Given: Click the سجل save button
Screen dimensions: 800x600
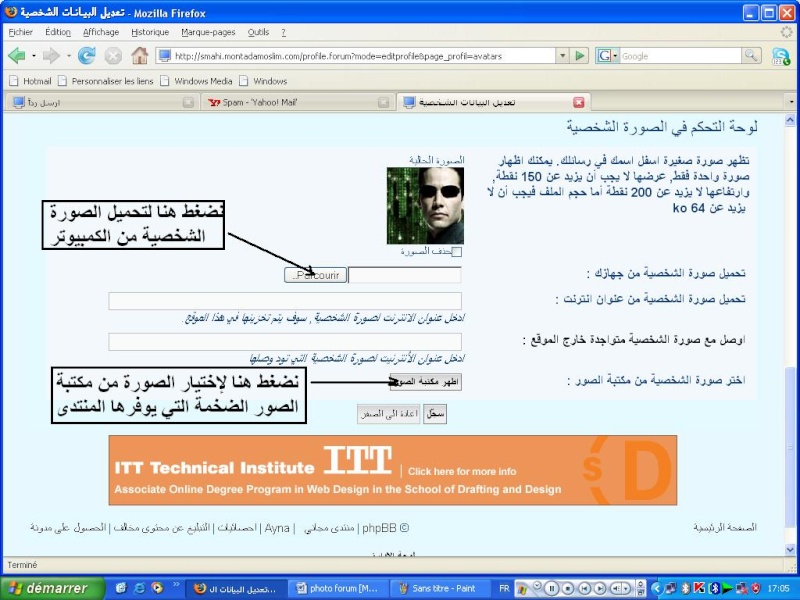Looking at the screenshot, I should [435, 414].
